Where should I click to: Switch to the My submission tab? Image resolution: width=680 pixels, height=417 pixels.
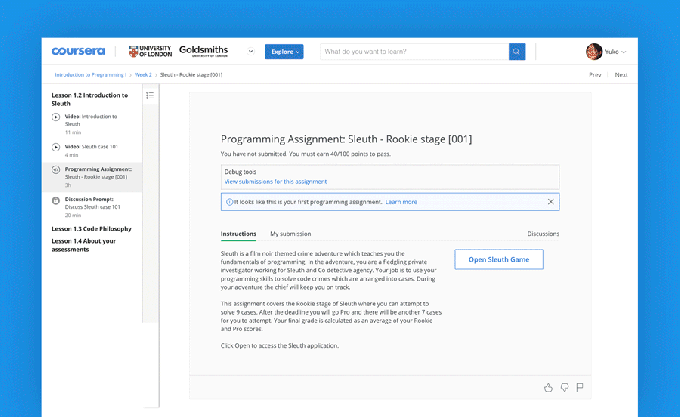point(289,233)
